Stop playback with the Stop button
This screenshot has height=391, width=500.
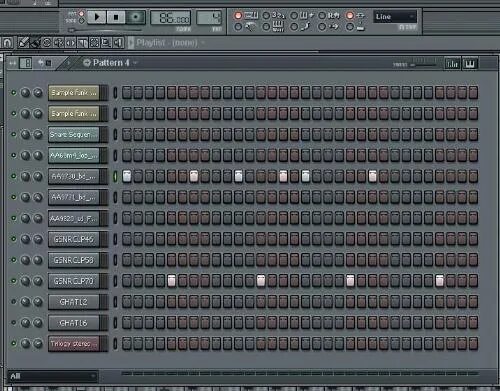point(116,17)
